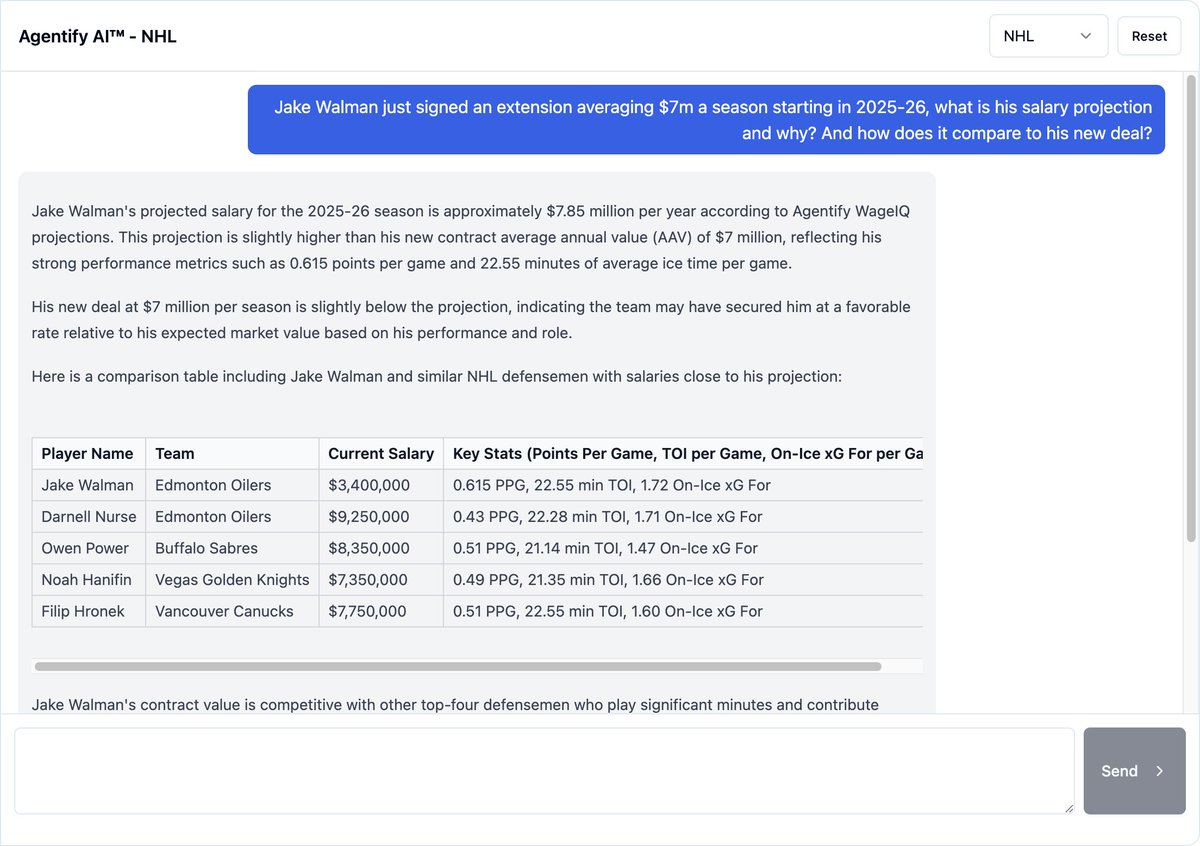Select the Darnell Nurse name cell

click(88, 517)
